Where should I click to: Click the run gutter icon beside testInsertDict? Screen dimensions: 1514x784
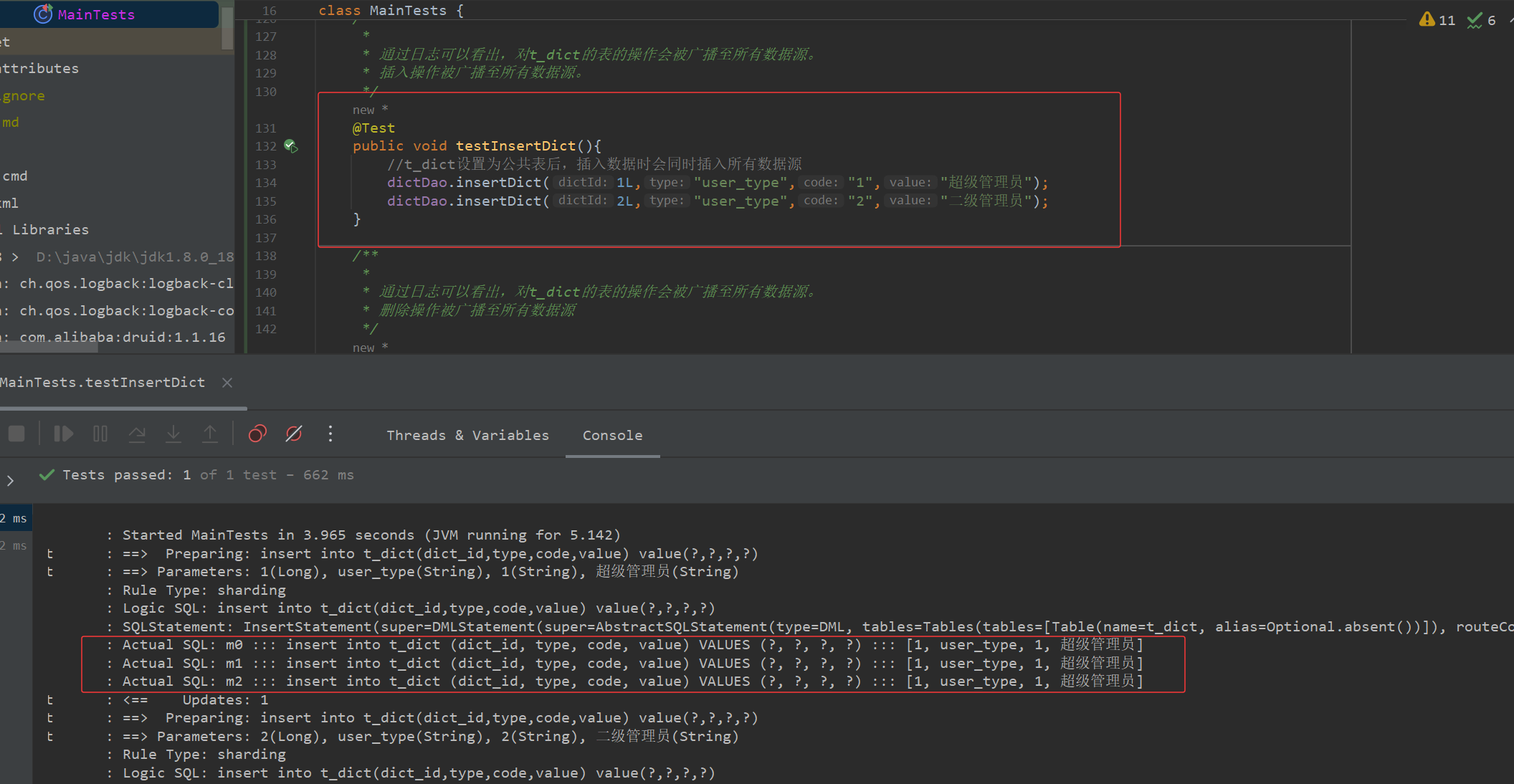click(290, 146)
